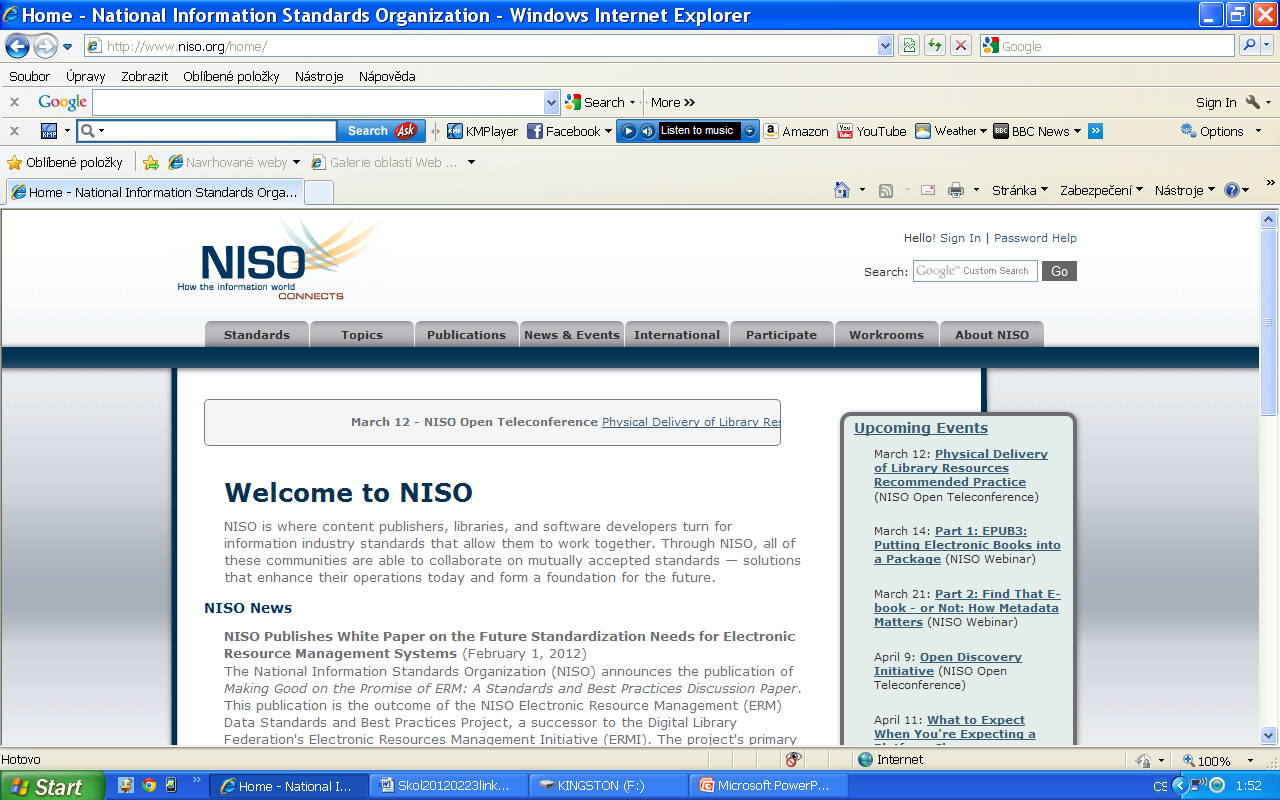This screenshot has width=1280, height=800.
Task: Click the Google toolbar Sign In
Action: [x=1216, y=102]
